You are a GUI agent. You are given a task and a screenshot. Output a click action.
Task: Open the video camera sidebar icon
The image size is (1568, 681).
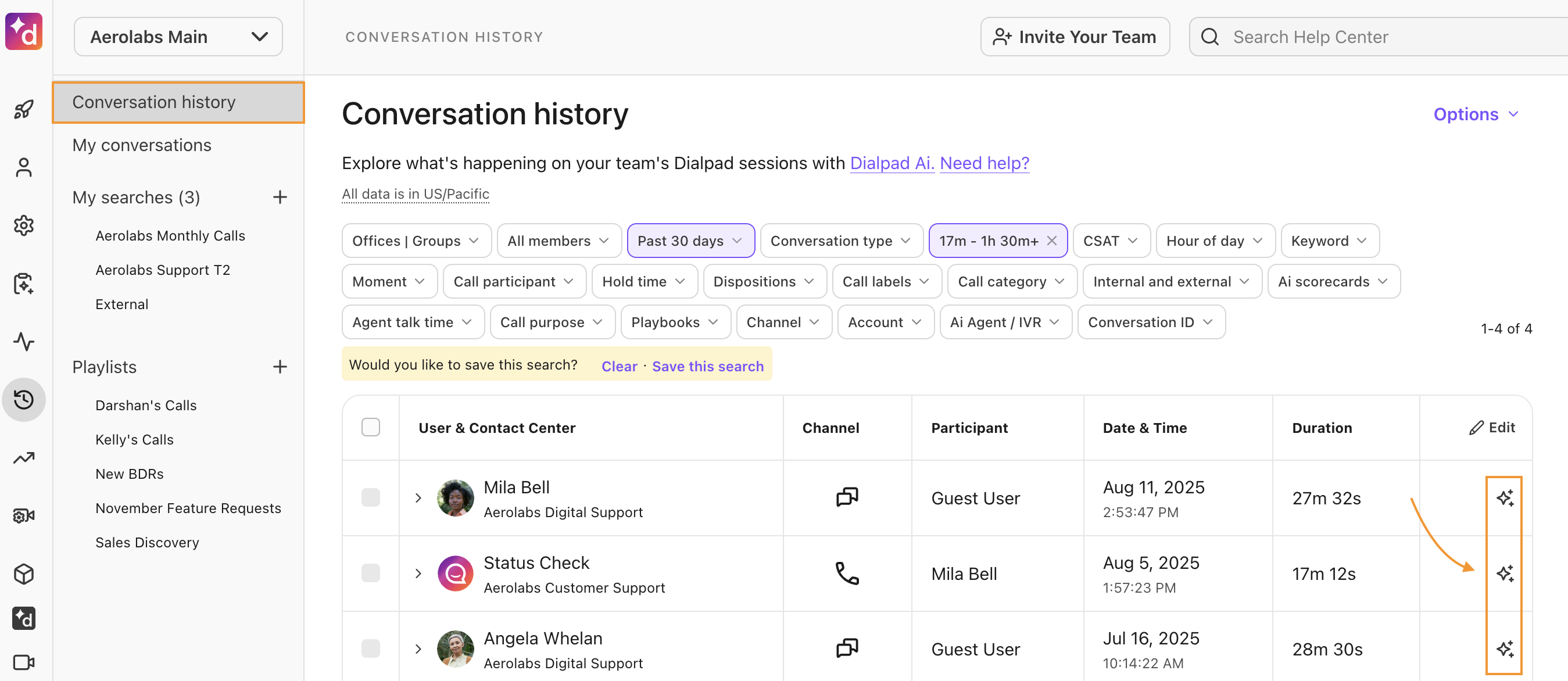point(24,662)
